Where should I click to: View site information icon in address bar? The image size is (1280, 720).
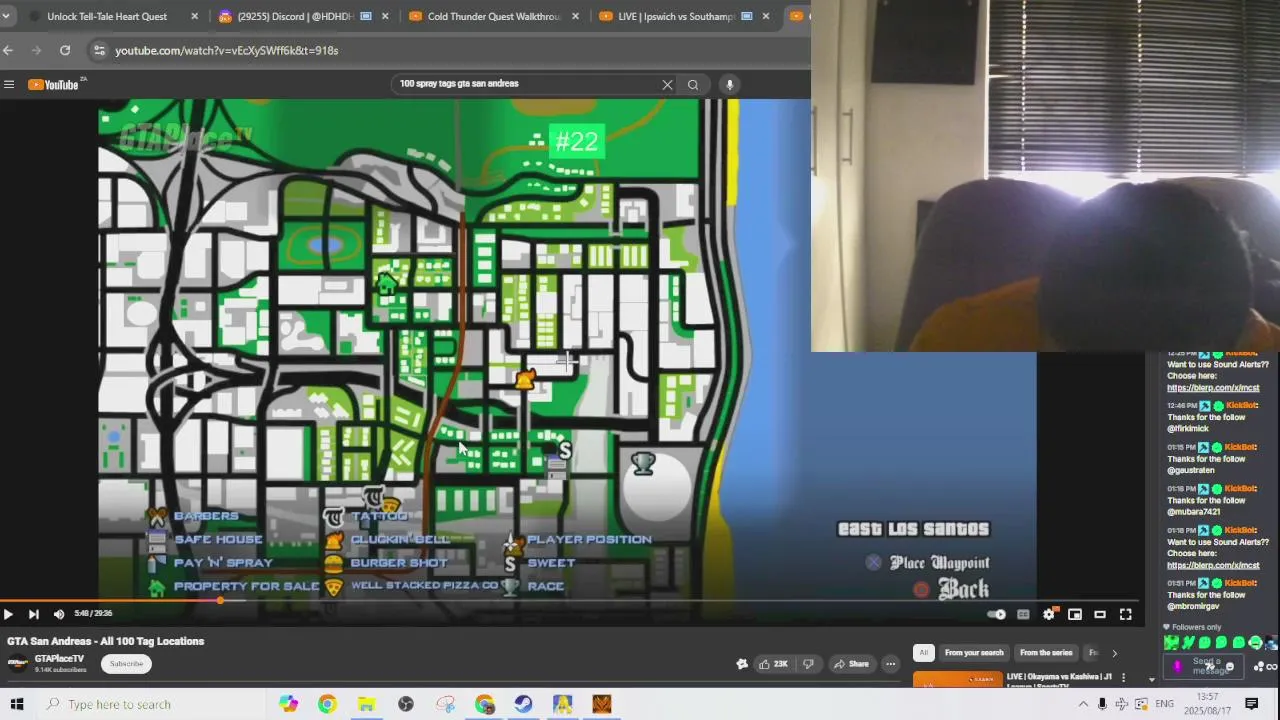coord(98,50)
